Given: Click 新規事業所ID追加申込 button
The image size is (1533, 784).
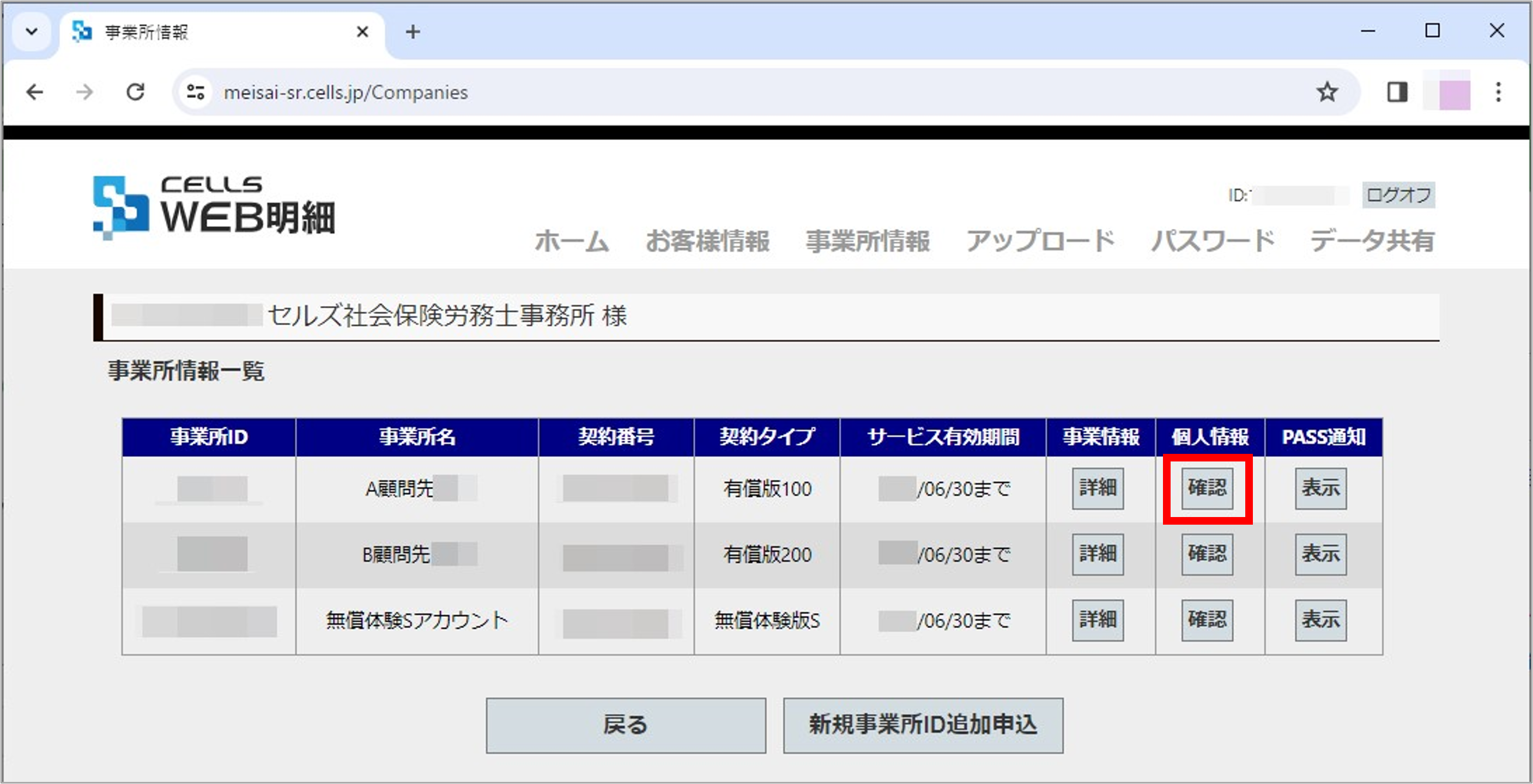Looking at the screenshot, I should [922, 725].
